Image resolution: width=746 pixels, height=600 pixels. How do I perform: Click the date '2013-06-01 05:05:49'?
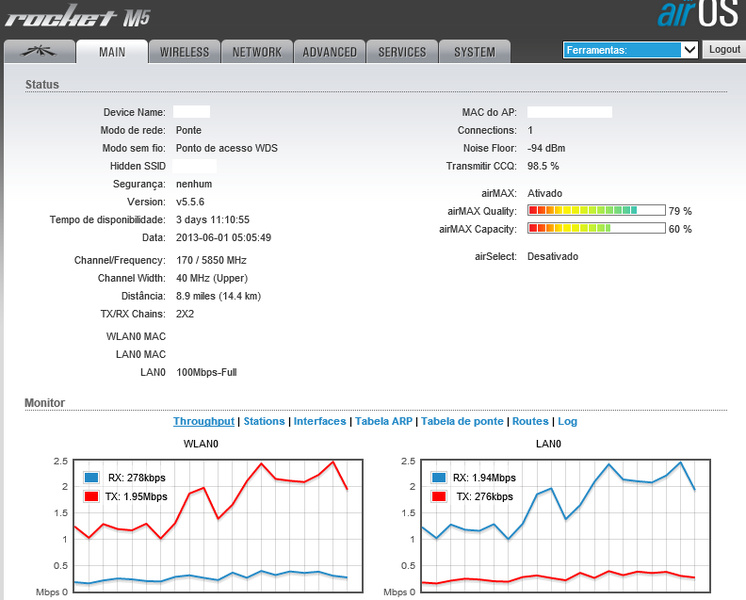pyautogui.click(x=224, y=237)
